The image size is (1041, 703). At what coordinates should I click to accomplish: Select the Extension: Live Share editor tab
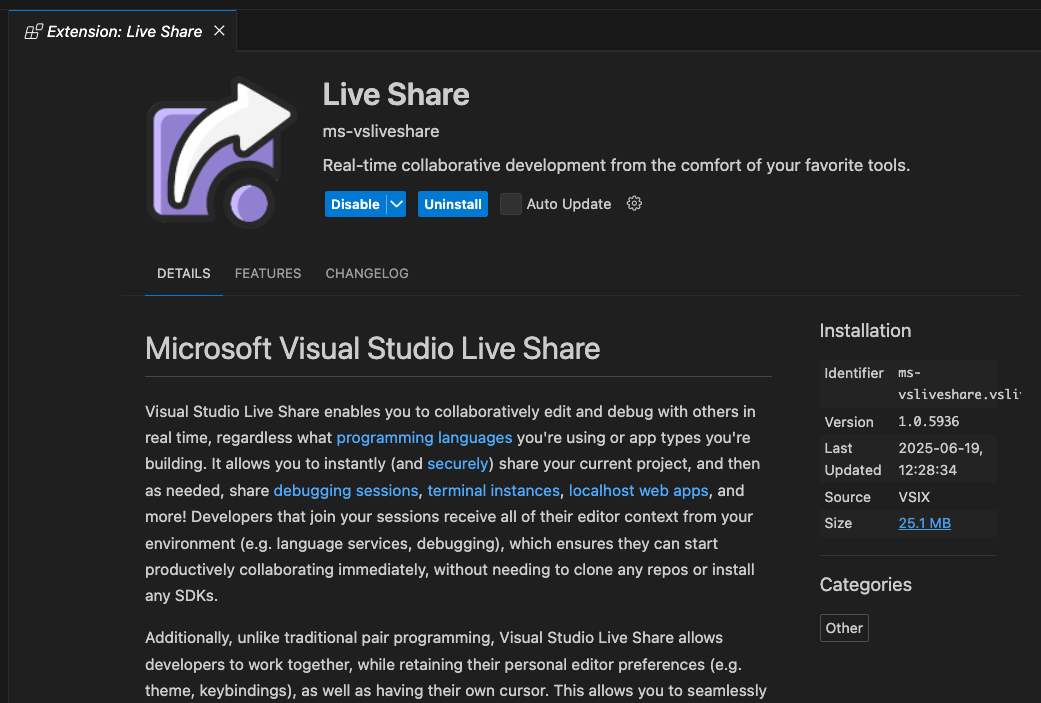pos(123,31)
